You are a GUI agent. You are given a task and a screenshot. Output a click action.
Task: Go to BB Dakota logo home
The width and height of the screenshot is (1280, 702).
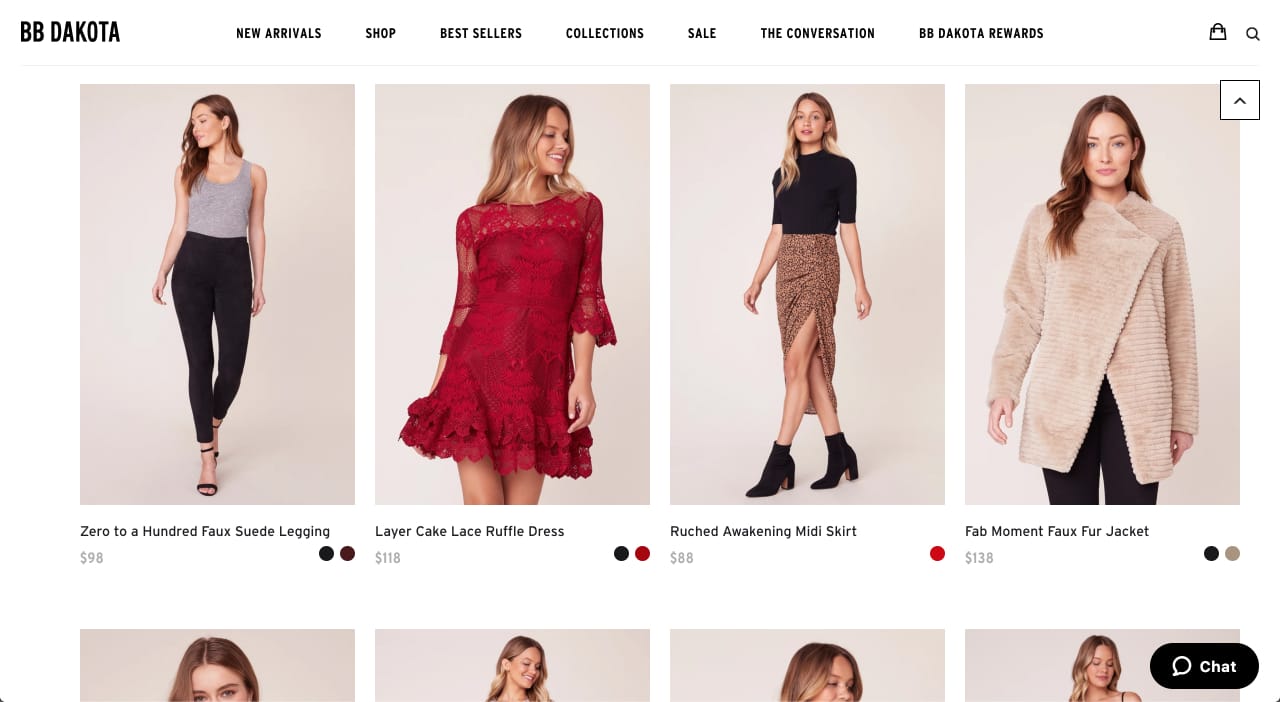[x=70, y=32]
